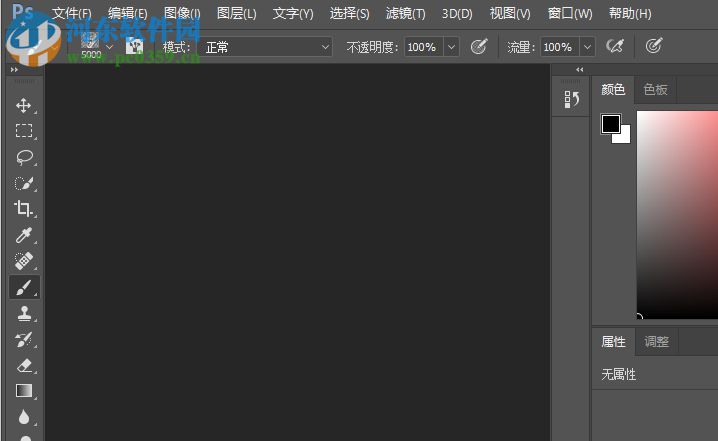Switch to the 颜色 tab
718x441 pixels.
point(613,89)
